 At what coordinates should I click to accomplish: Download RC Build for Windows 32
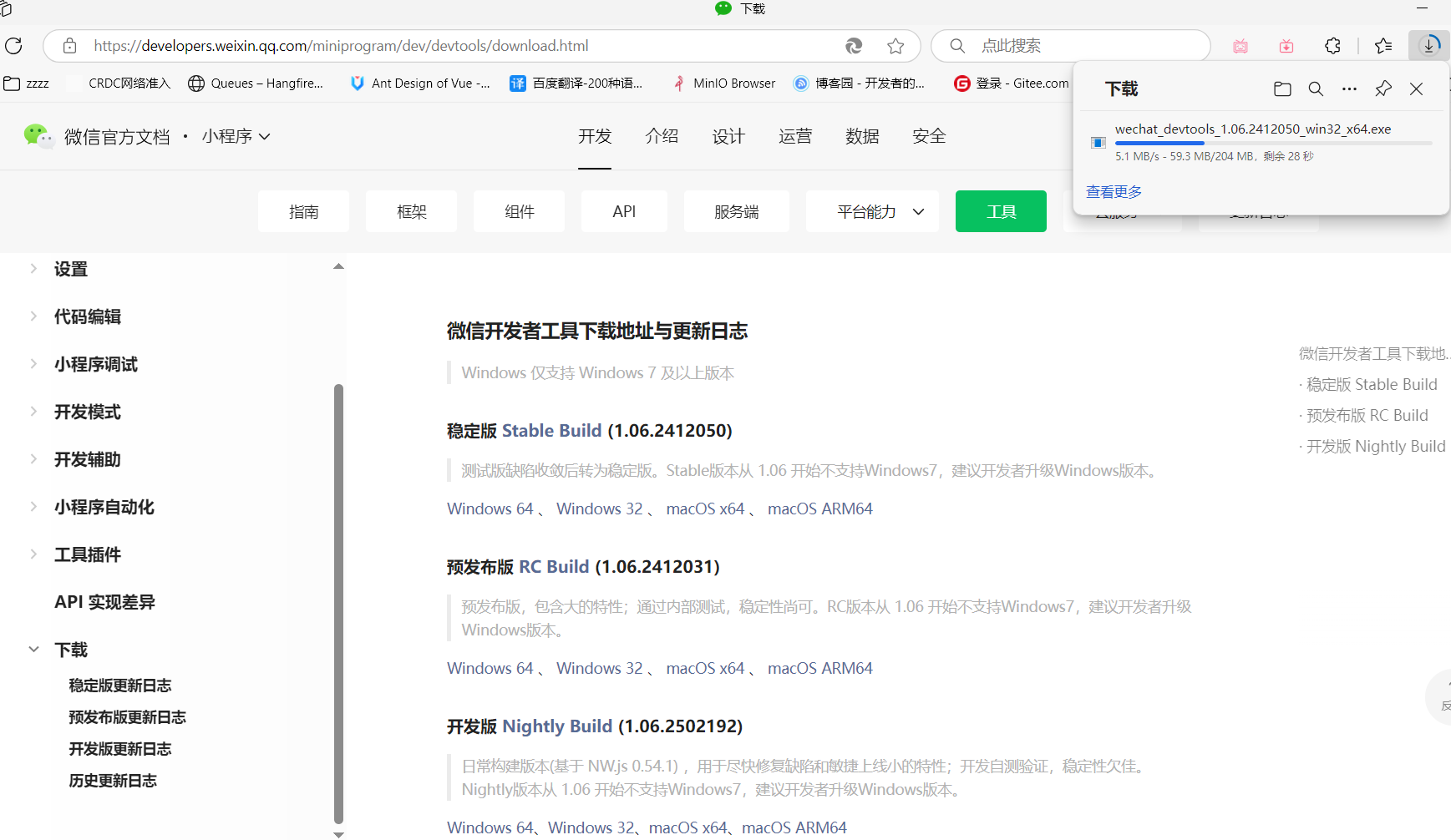(599, 668)
